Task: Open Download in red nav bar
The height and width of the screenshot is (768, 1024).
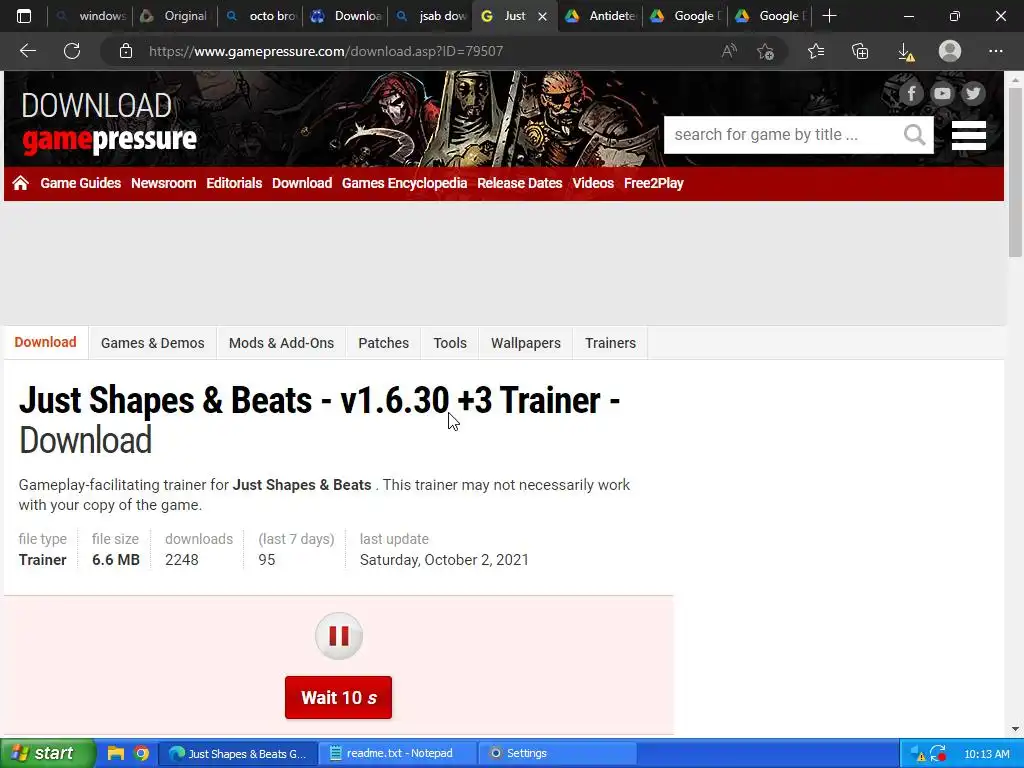Action: (302, 183)
